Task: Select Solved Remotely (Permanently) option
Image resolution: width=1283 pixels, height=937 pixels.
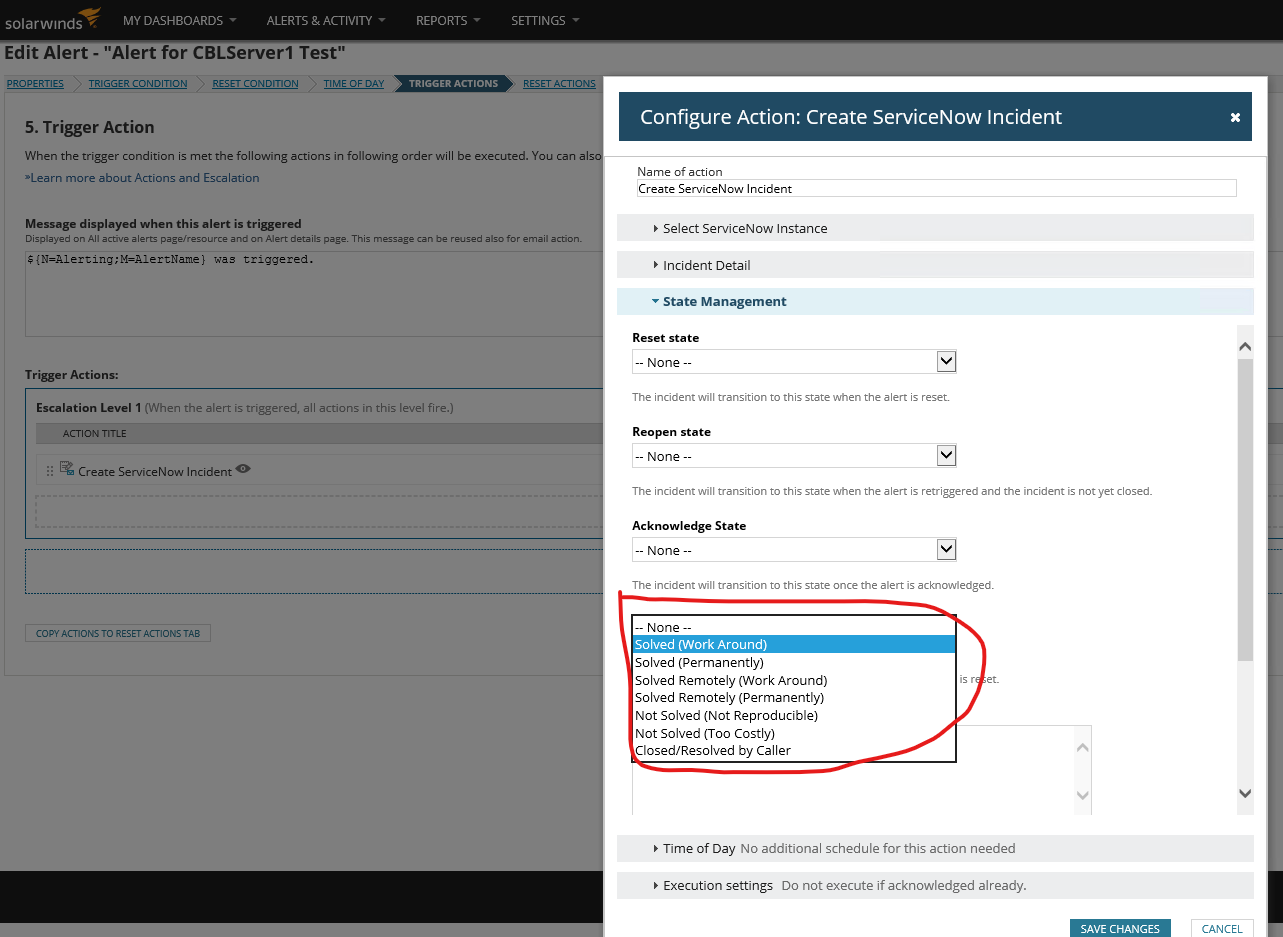Action: point(794,697)
